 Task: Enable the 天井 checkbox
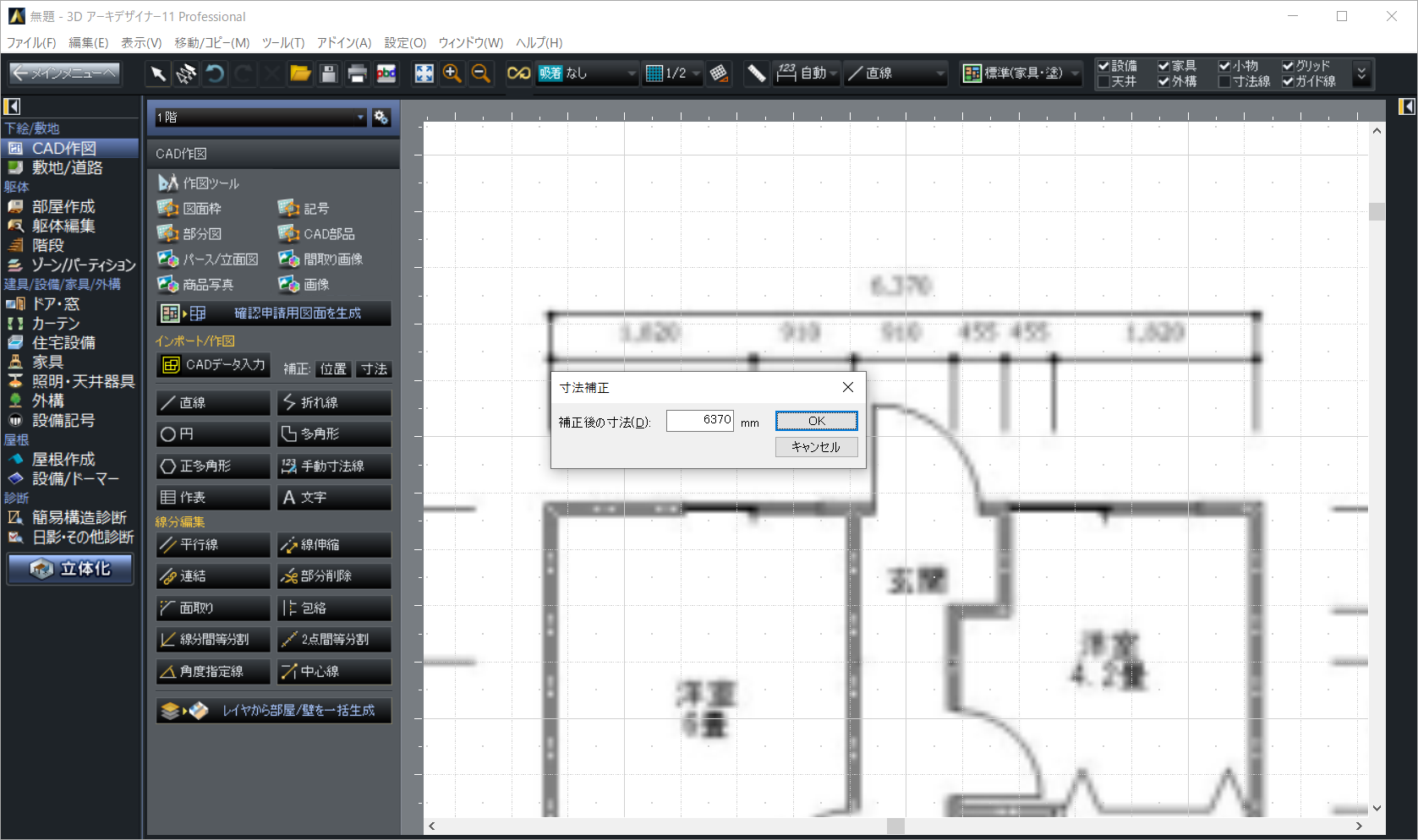(x=1103, y=82)
